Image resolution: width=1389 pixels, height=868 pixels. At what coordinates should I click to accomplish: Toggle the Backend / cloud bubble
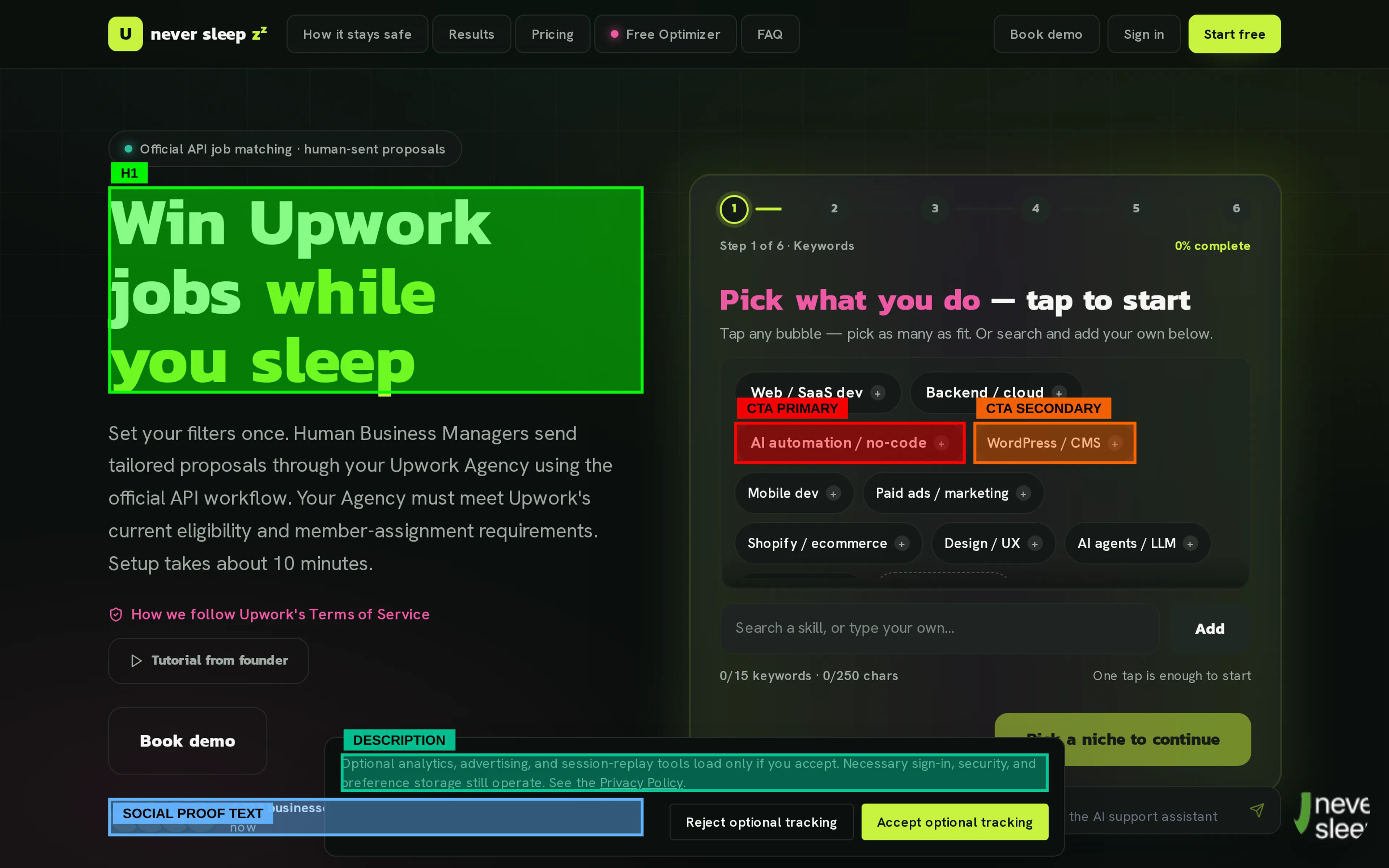click(996, 393)
